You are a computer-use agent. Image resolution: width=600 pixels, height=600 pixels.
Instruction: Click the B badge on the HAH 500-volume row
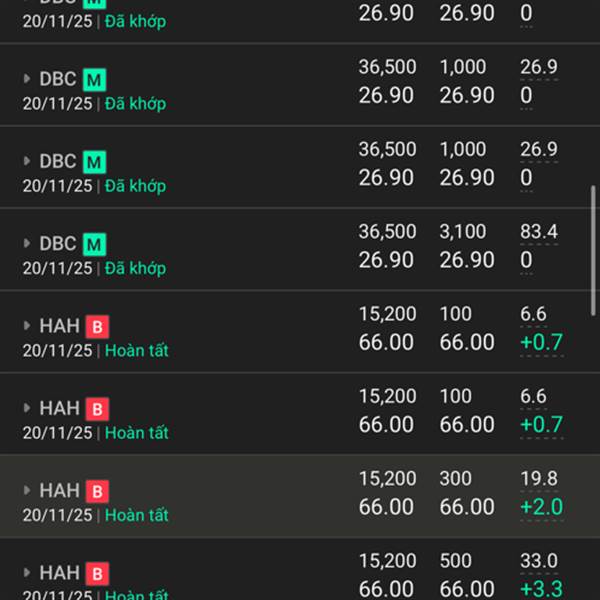tap(97, 573)
